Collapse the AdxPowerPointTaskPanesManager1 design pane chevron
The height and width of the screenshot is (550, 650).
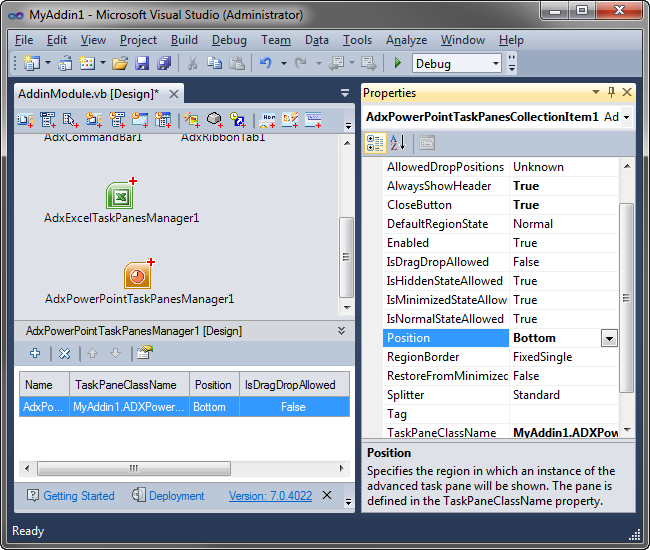coord(341,331)
